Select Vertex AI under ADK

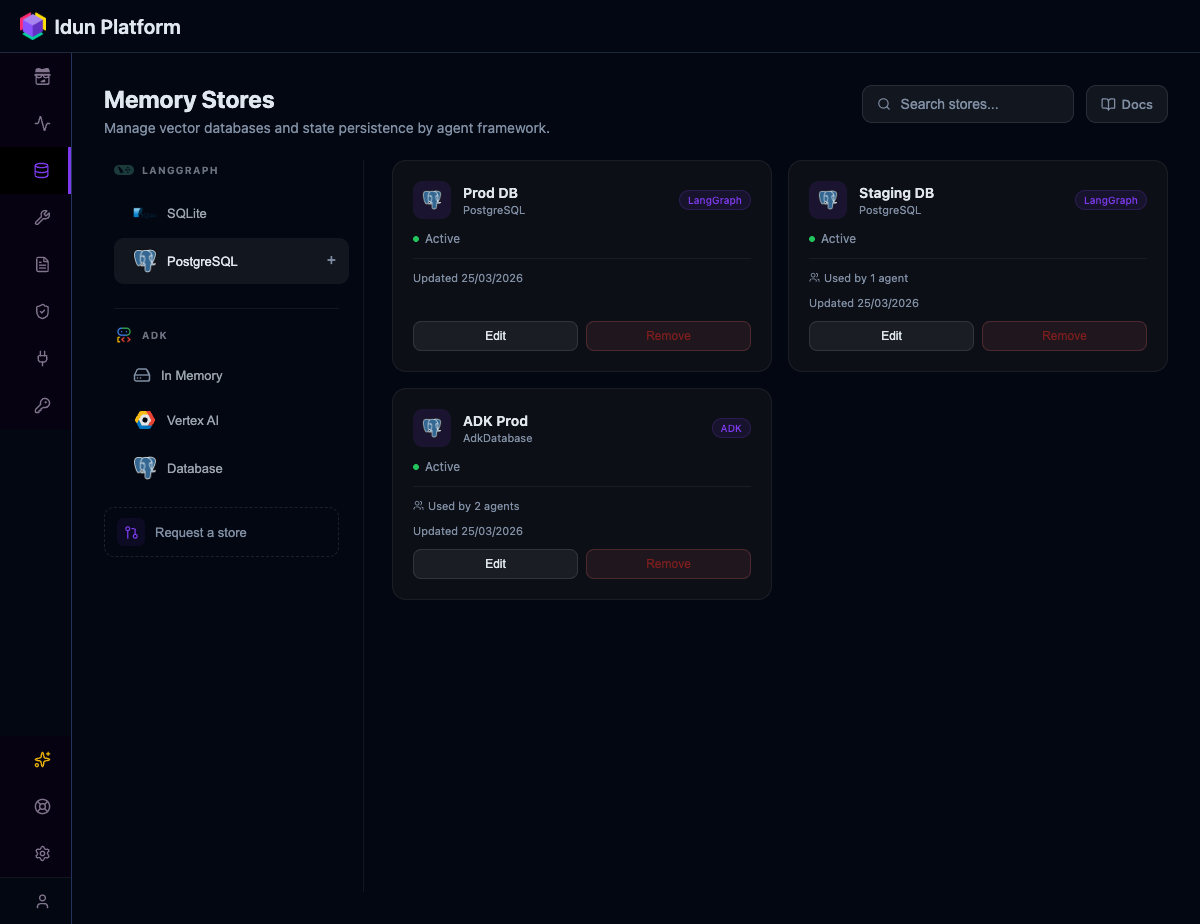[x=231, y=421]
